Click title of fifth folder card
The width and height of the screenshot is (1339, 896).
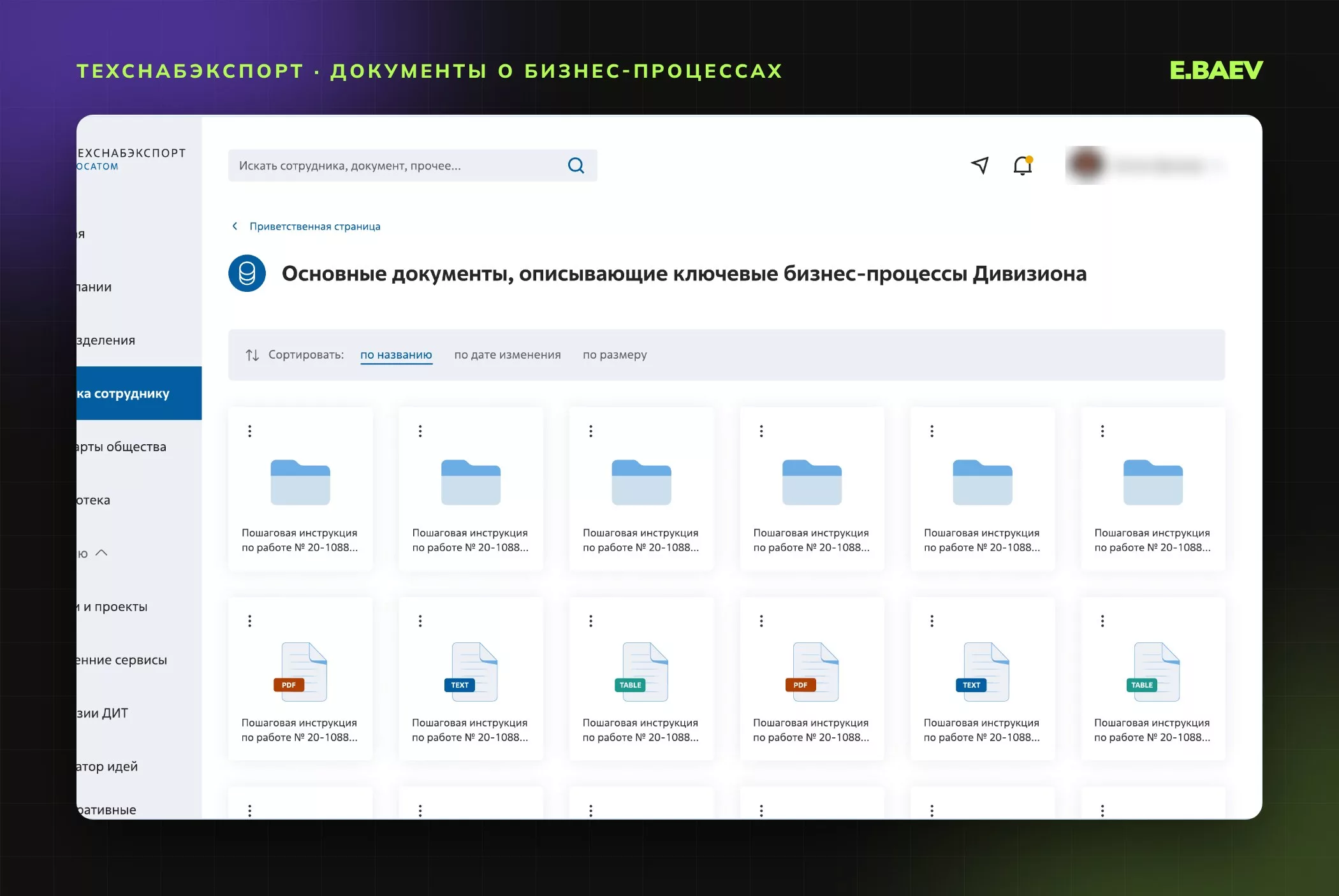pyautogui.click(x=982, y=540)
